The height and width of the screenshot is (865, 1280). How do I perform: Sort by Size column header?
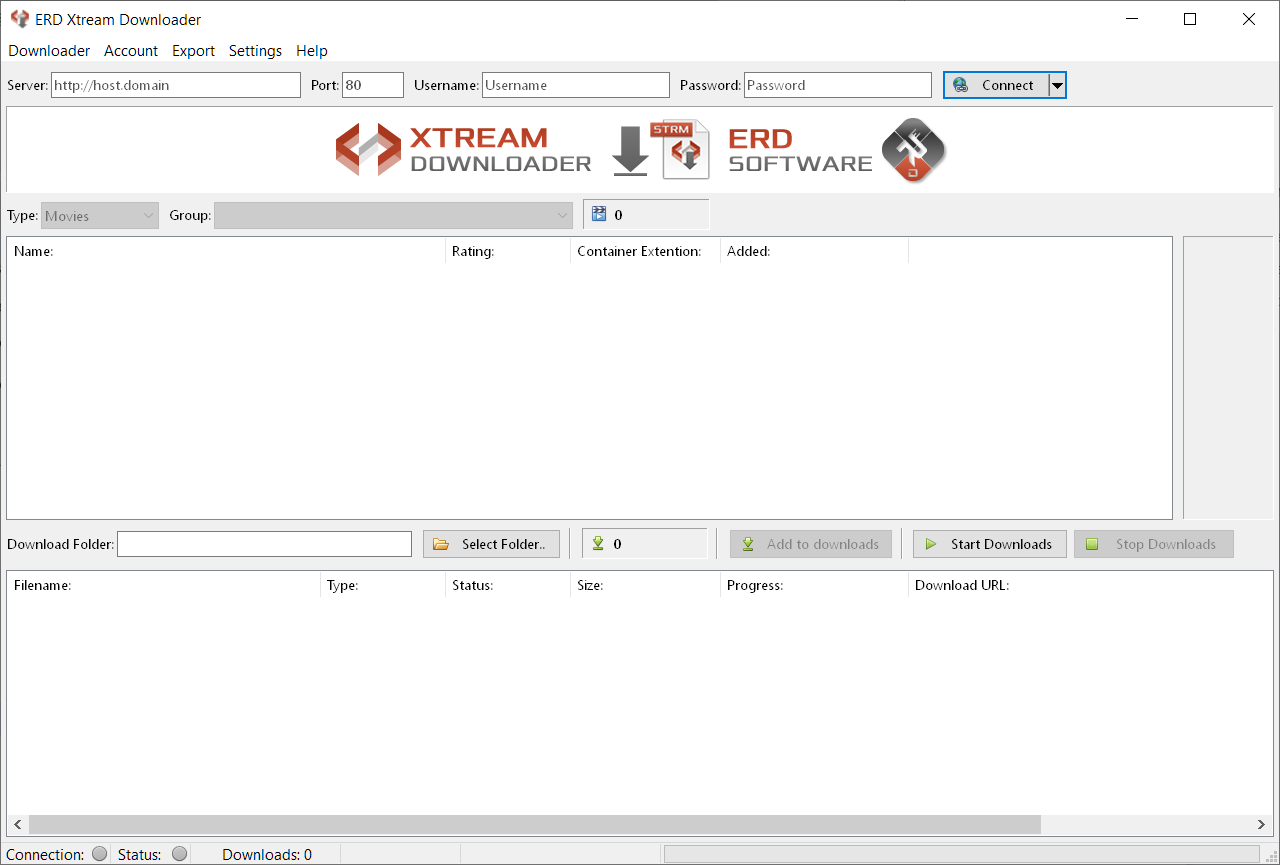click(645, 585)
